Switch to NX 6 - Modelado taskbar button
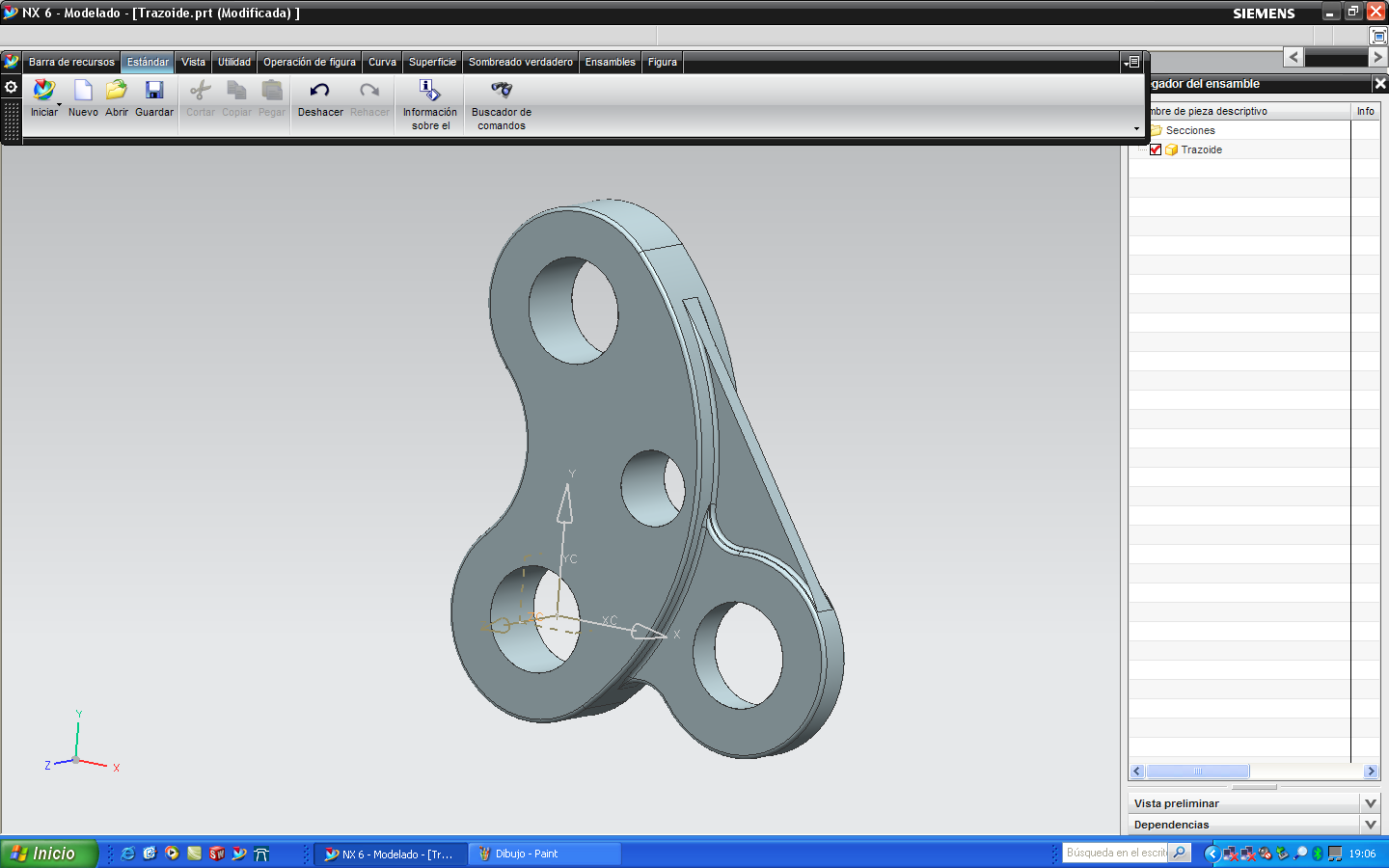Image resolution: width=1389 pixels, height=868 pixels. pyautogui.click(x=390, y=854)
